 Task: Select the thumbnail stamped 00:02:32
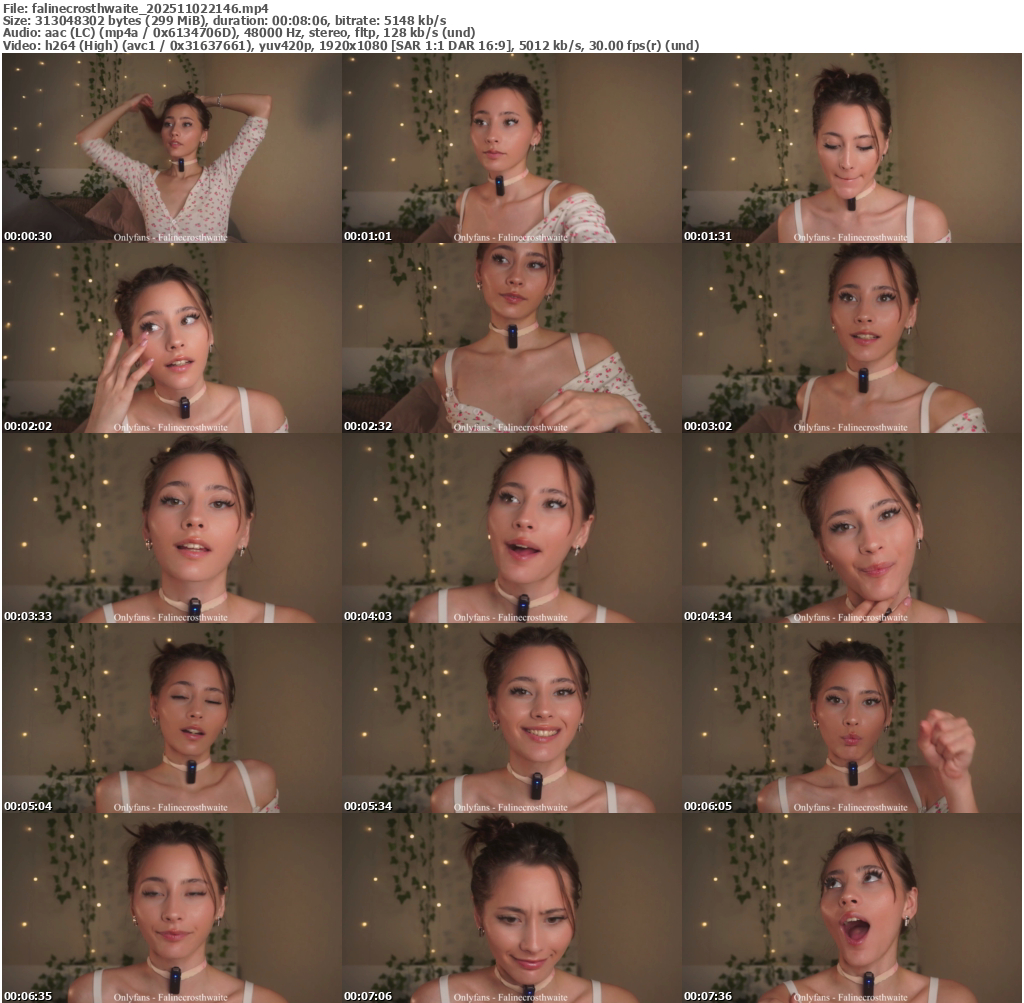pyautogui.click(x=512, y=338)
